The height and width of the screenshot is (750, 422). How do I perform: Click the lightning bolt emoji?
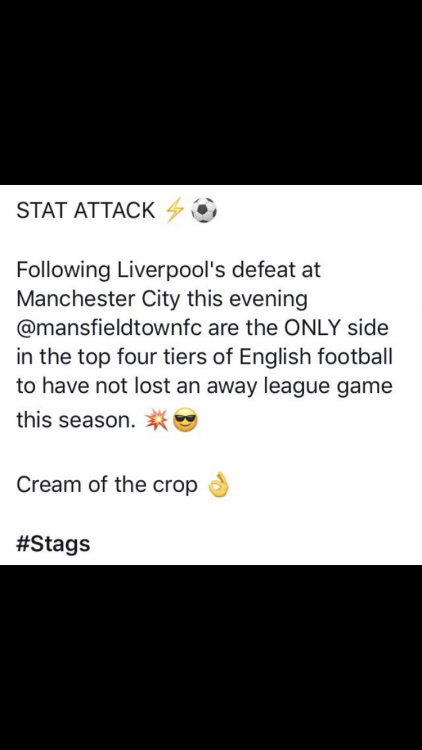[x=173, y=210]
